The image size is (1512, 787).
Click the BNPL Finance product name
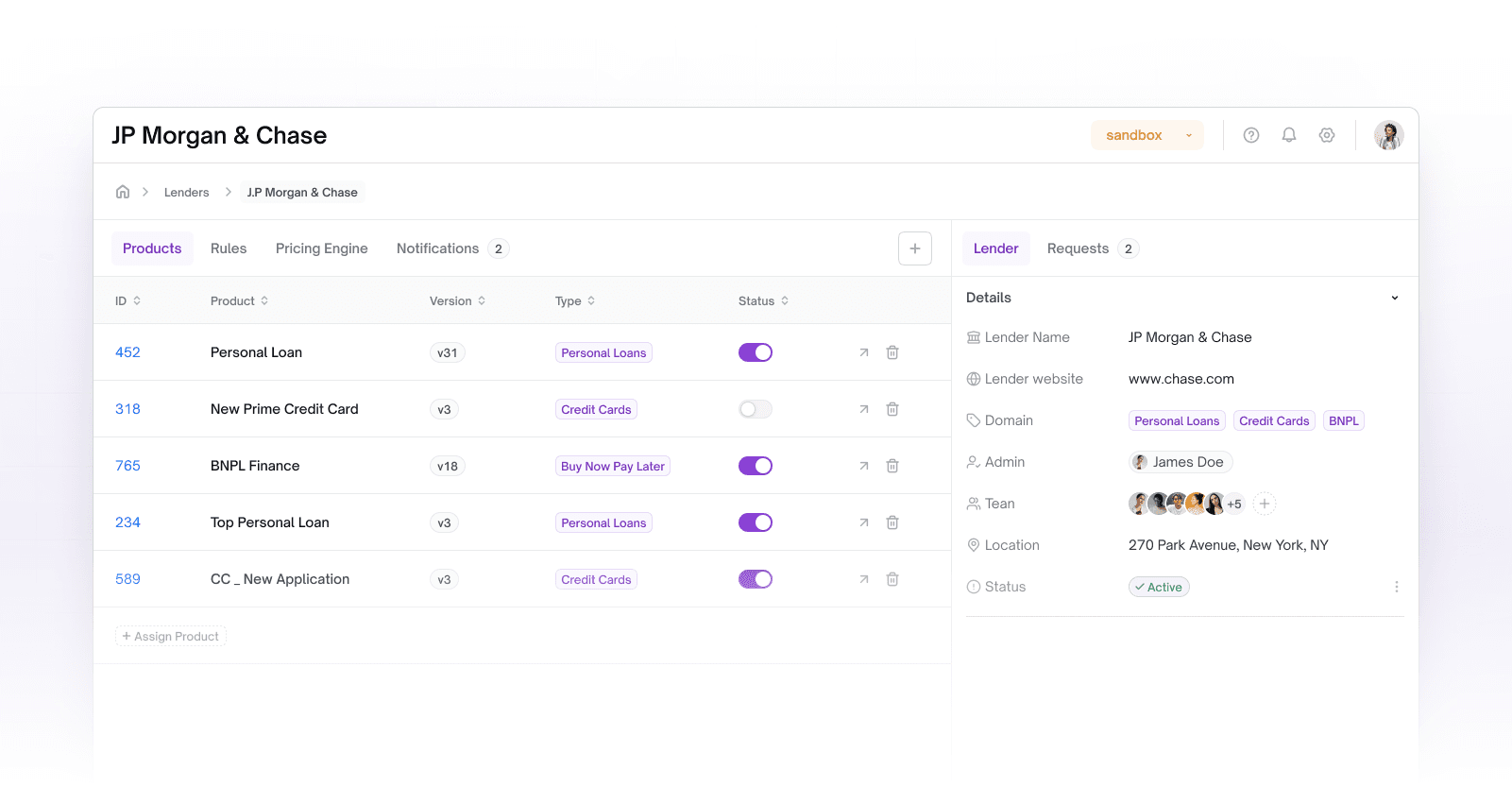(x=255, y=466)
